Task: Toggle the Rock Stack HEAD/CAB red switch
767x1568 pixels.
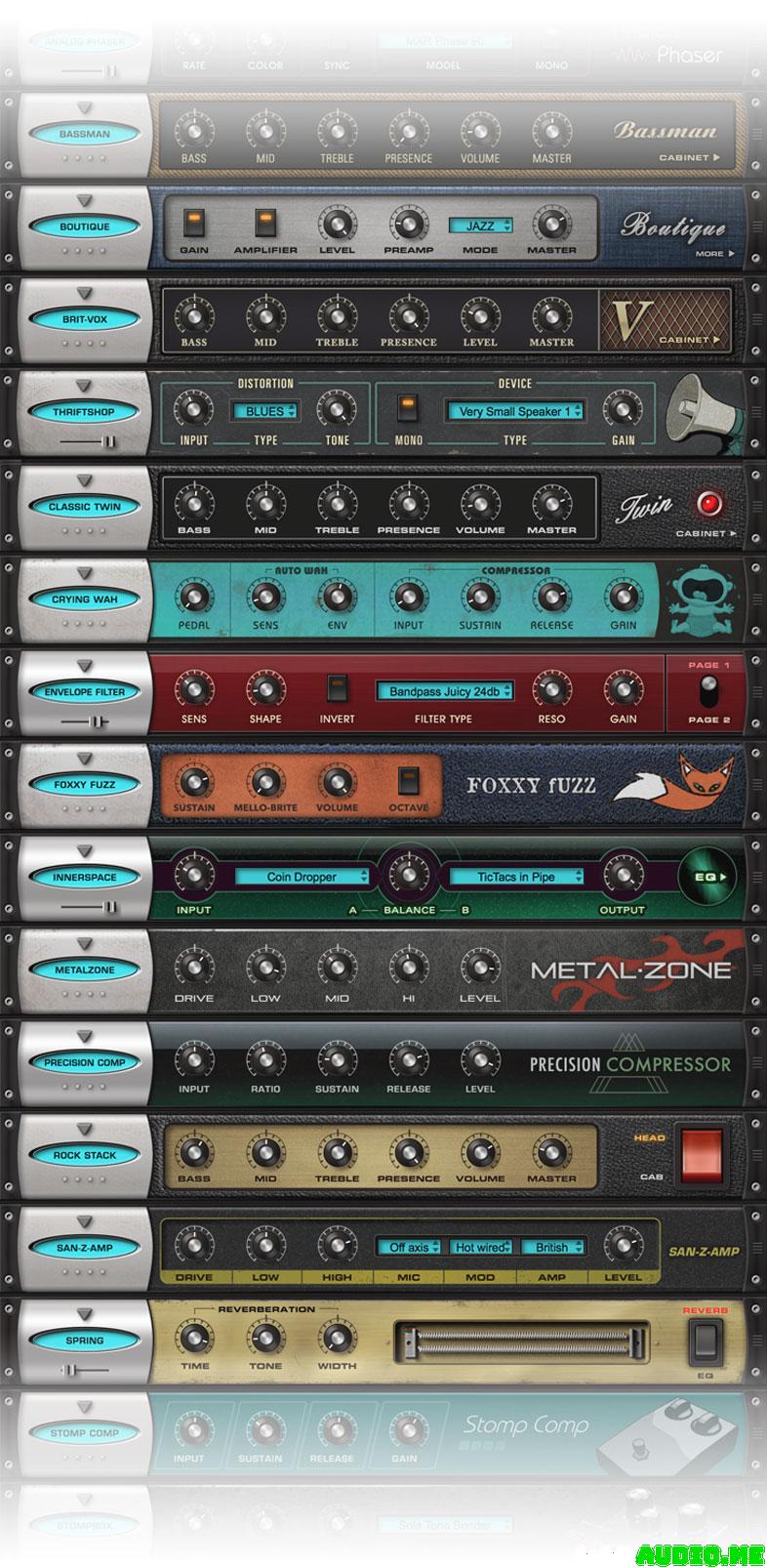Action: 703,1154
